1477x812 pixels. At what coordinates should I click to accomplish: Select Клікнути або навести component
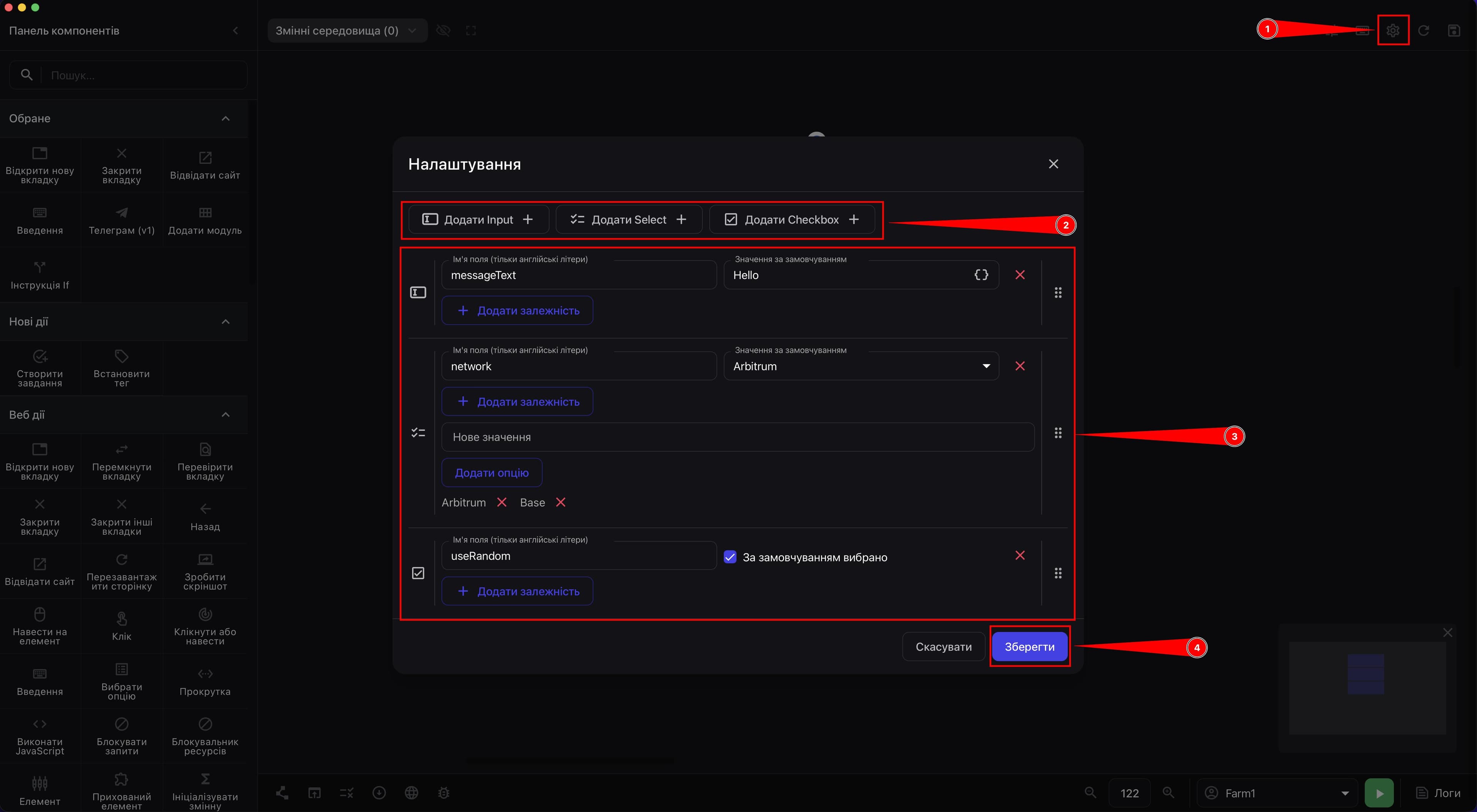click(x=205, y=626)
